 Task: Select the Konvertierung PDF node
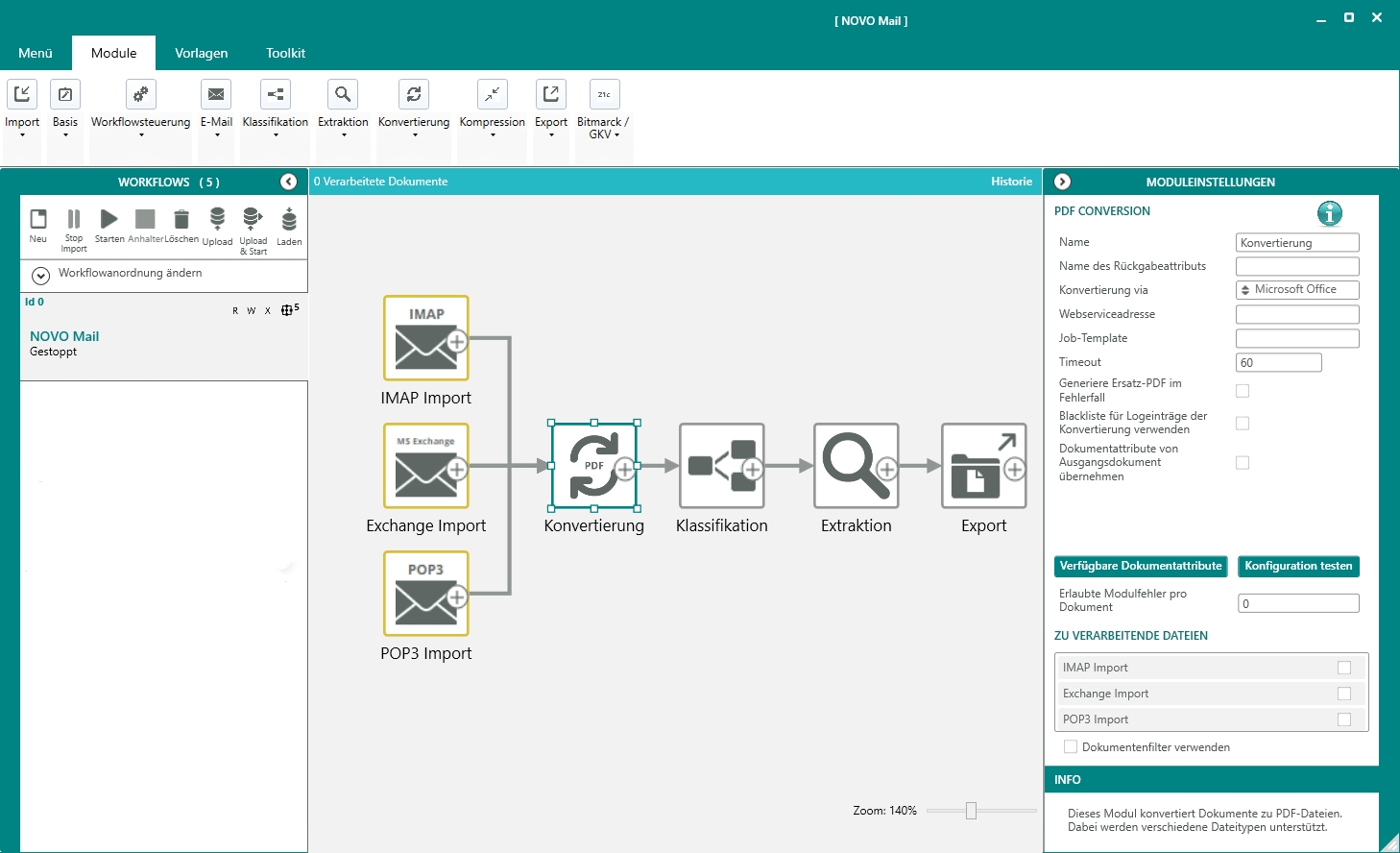coord(594,466)
